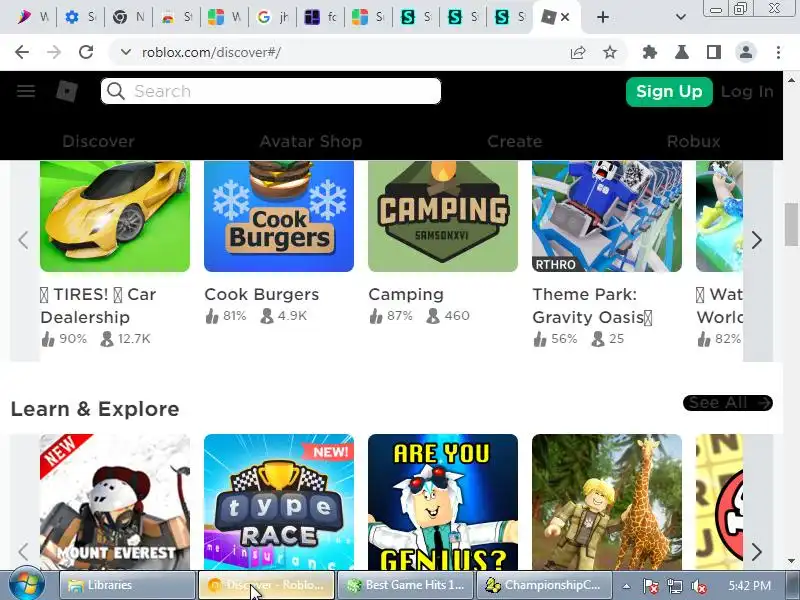Click the page vertical scrollbar thumb
This screenshot has width=800, height=600.
point(791,224)
